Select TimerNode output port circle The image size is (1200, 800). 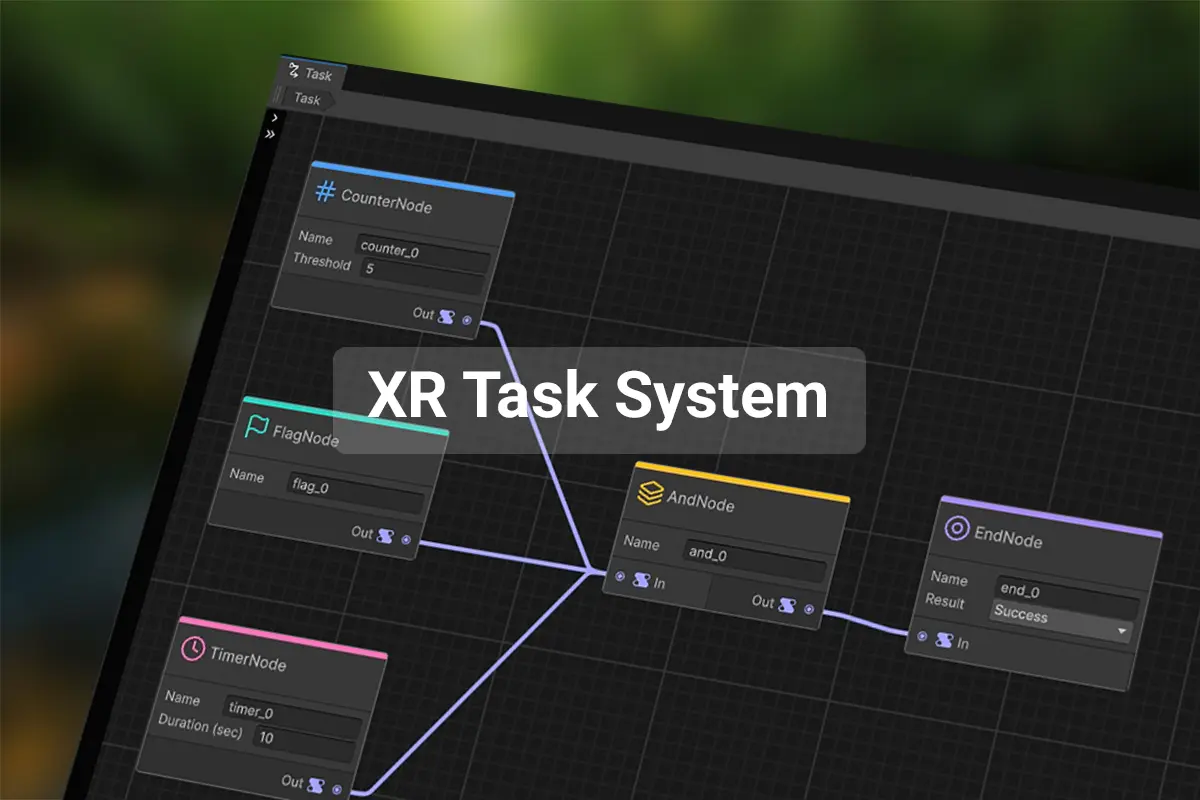[x=338, y=789]
